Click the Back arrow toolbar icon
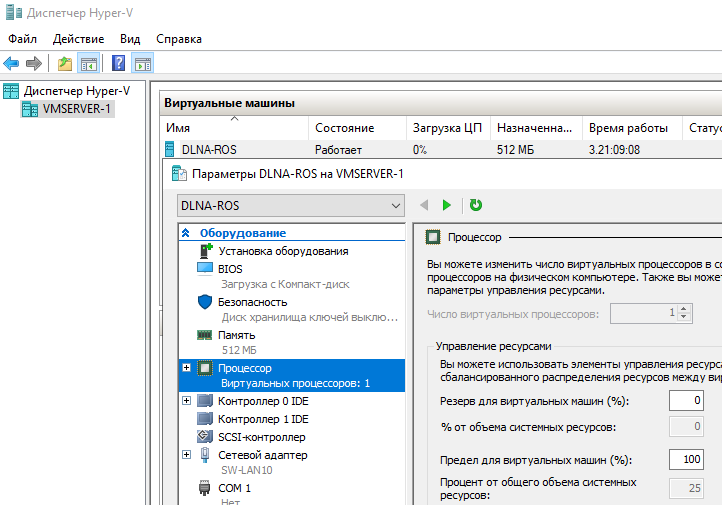The height and width of the screenshot is (505, 722). click(11, 63)
